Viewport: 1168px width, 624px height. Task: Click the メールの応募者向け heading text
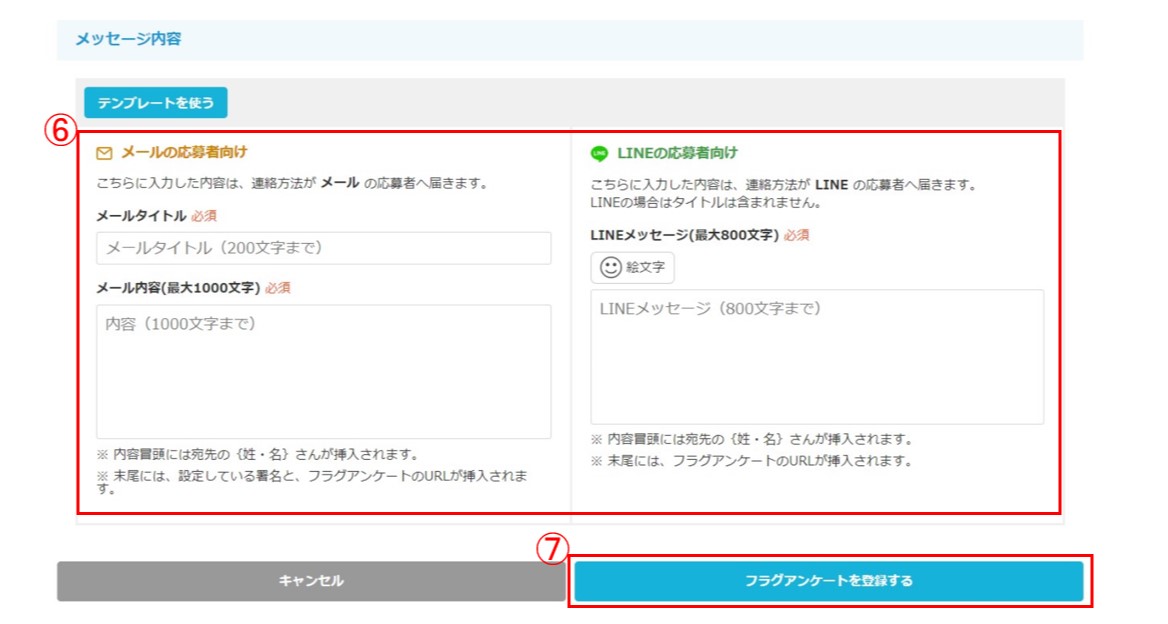[x=184, y=153]
